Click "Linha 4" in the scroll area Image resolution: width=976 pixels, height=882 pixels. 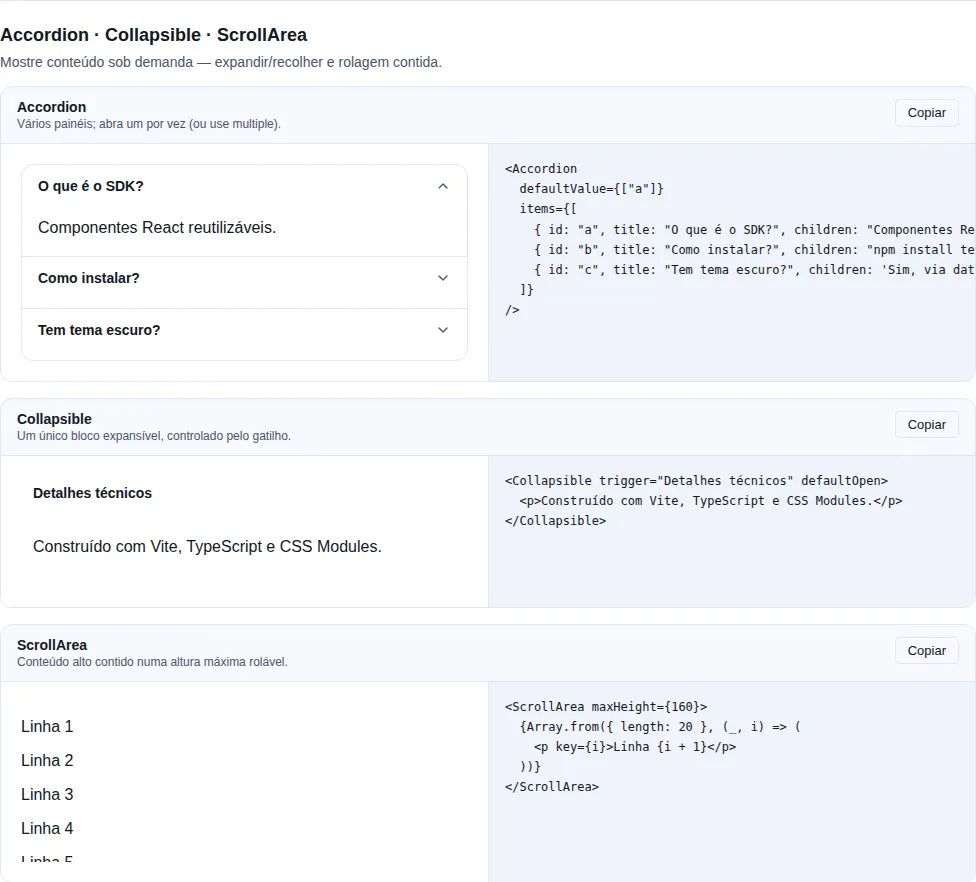click(x=47, y=828)
